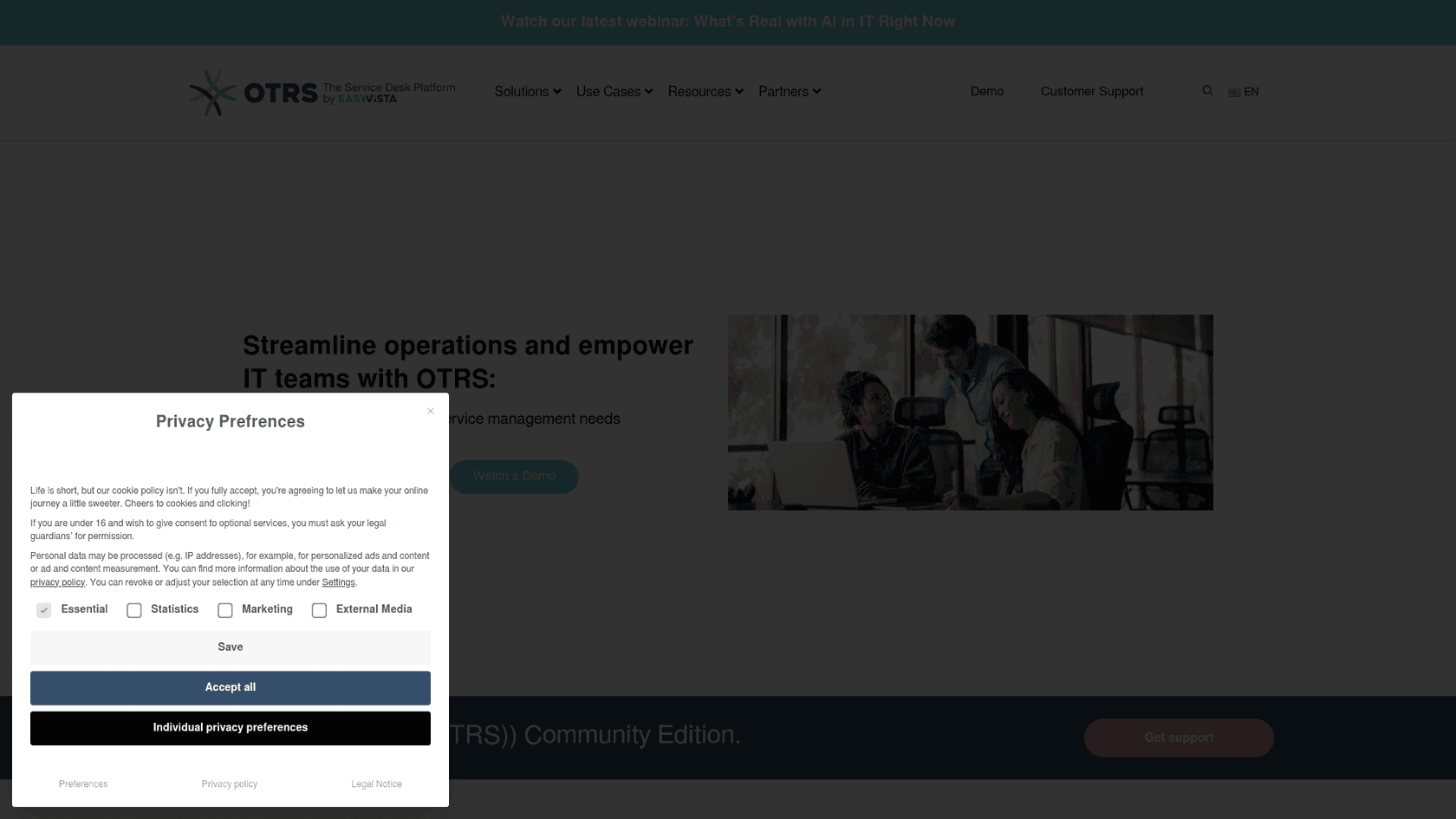Viewport: 1456px width, 819px height.
Task: Click the Watch a Demo button
Action: (514, 477)
